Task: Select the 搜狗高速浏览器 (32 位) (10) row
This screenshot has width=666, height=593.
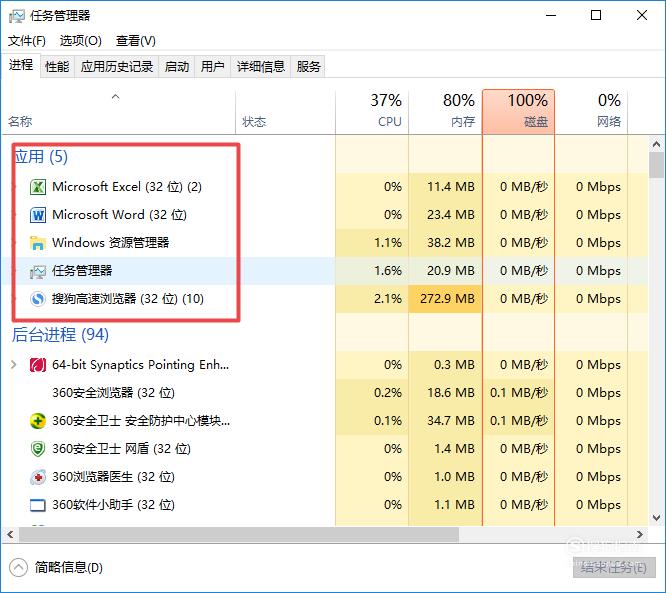Action: point(325,299)
